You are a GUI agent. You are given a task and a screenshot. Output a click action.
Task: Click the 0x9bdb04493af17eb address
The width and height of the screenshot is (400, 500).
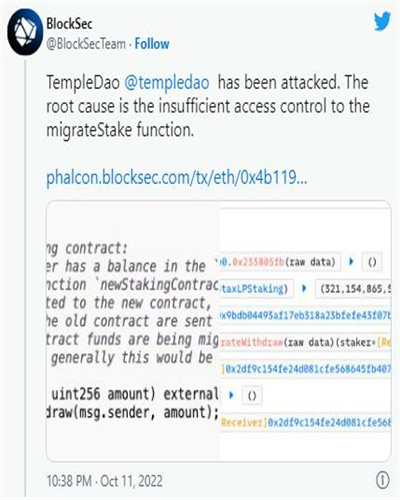click(x=305, y=315)
